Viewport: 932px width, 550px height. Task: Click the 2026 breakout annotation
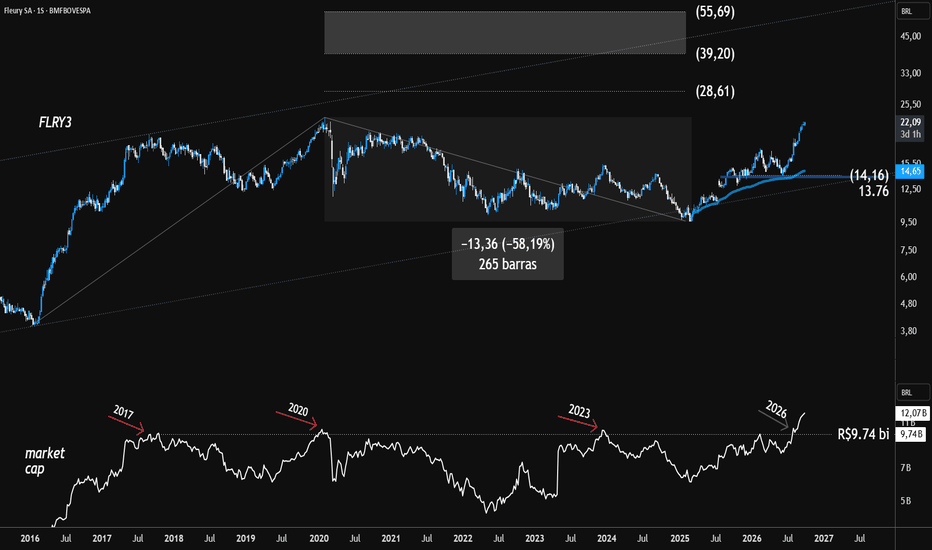tap(776, 408)
